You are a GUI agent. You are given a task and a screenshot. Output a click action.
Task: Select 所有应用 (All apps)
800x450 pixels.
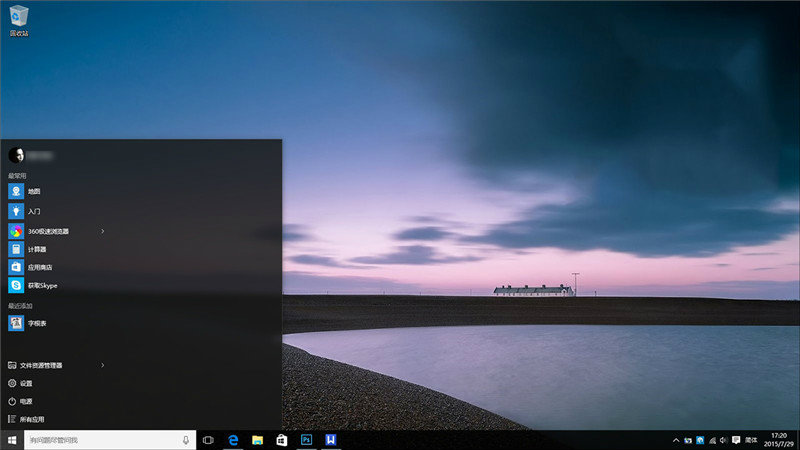pos(30,419)
